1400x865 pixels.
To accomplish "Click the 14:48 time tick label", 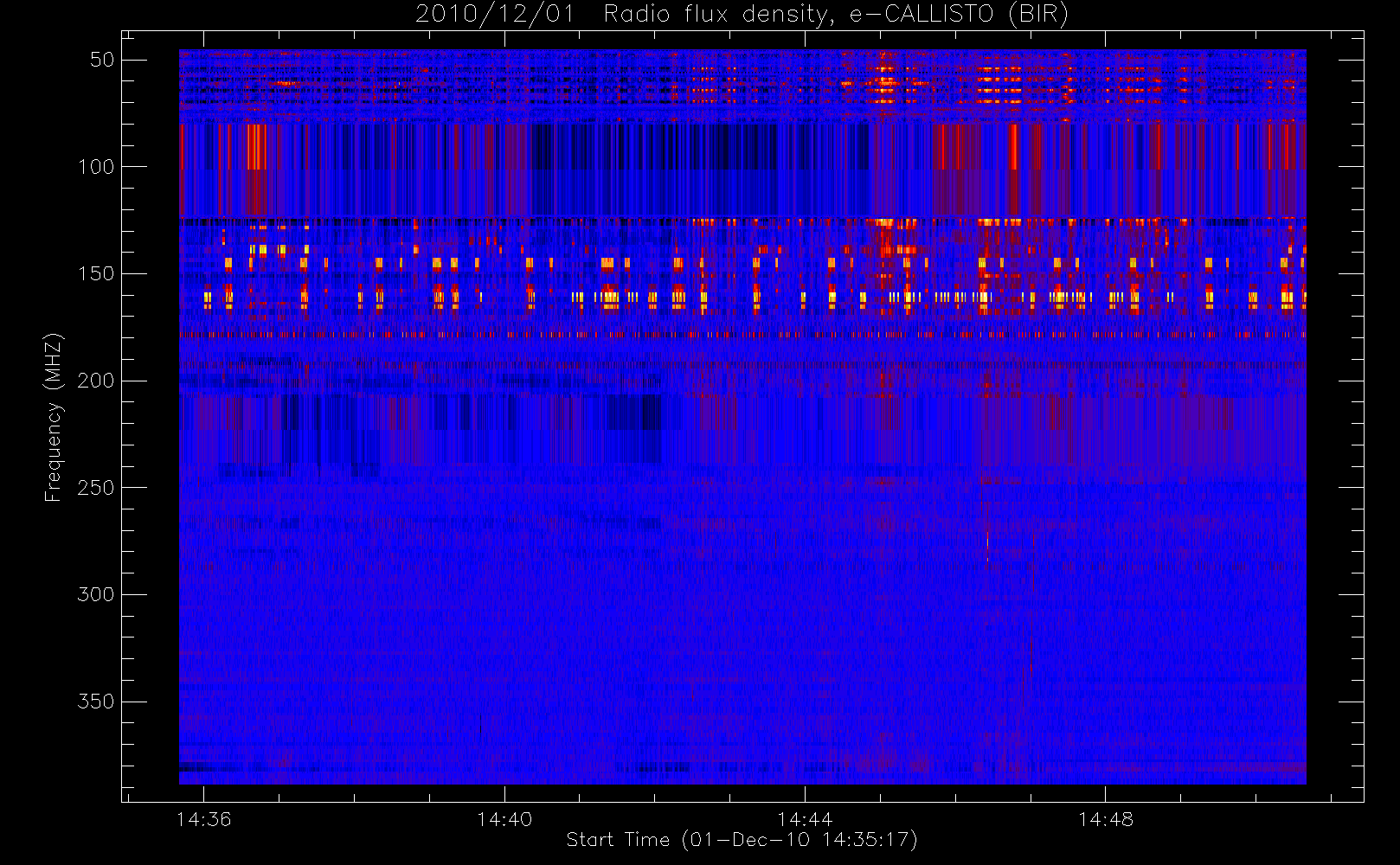I will tap(1106, 819).
